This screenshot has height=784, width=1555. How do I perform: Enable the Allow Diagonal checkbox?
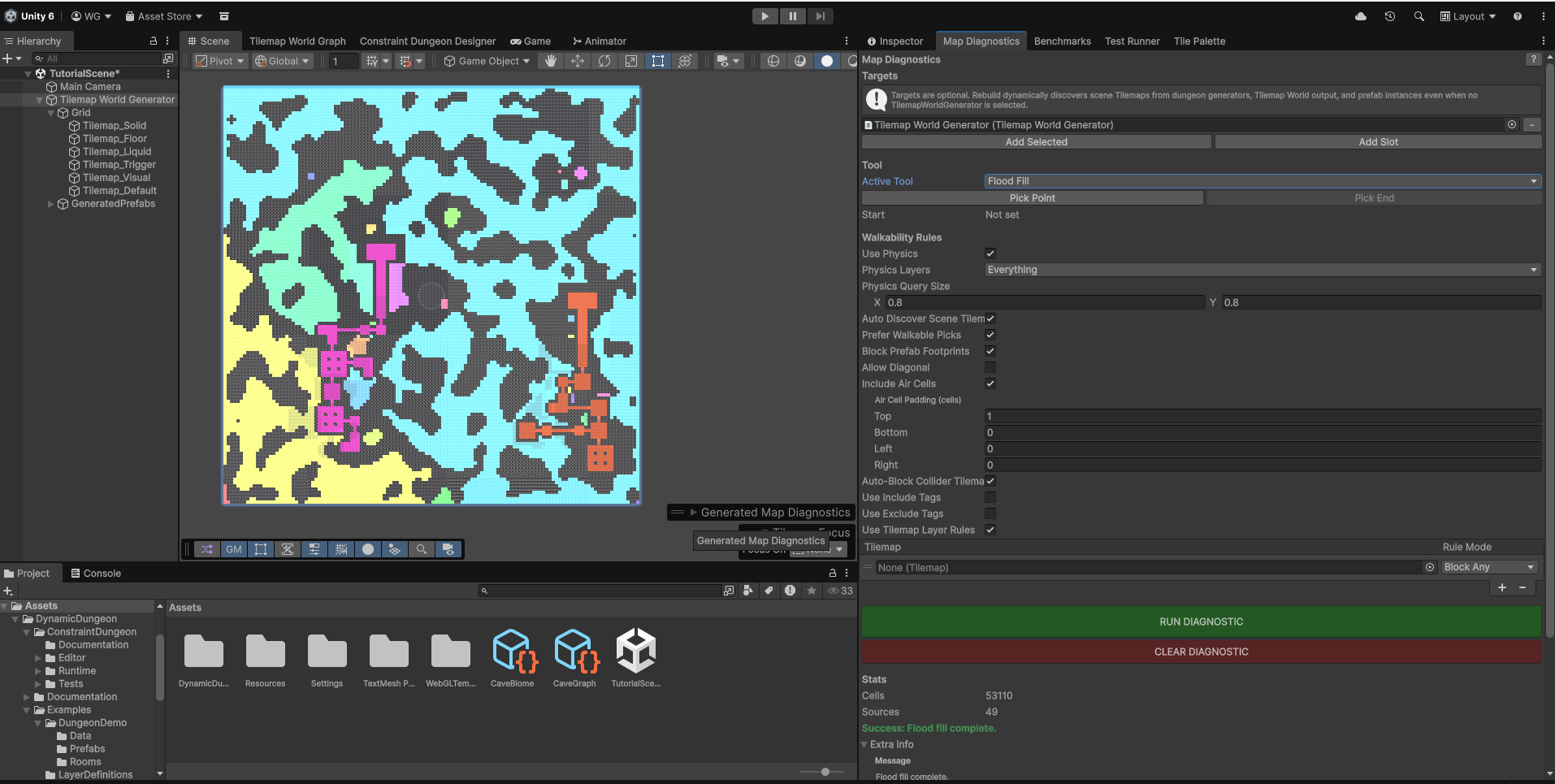click(x=990, y=367)
